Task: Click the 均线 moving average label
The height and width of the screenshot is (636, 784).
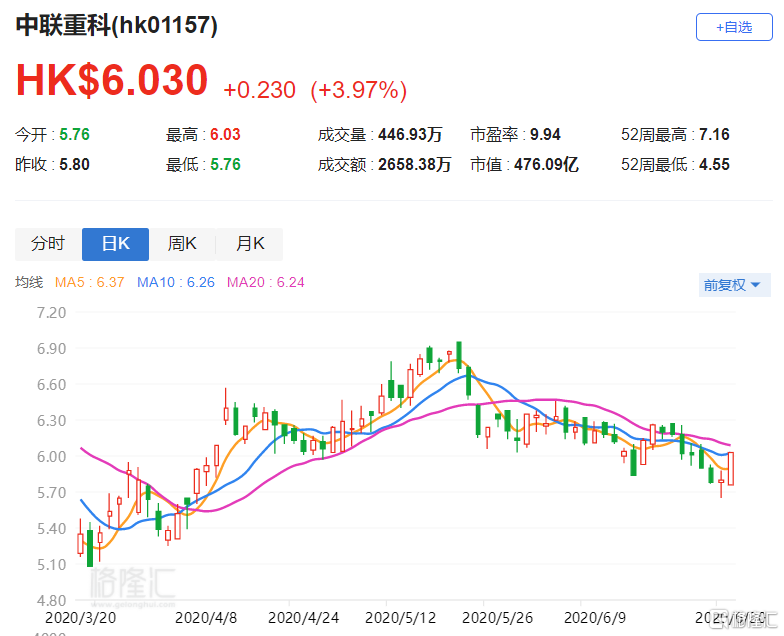Action: pos(29,282)
